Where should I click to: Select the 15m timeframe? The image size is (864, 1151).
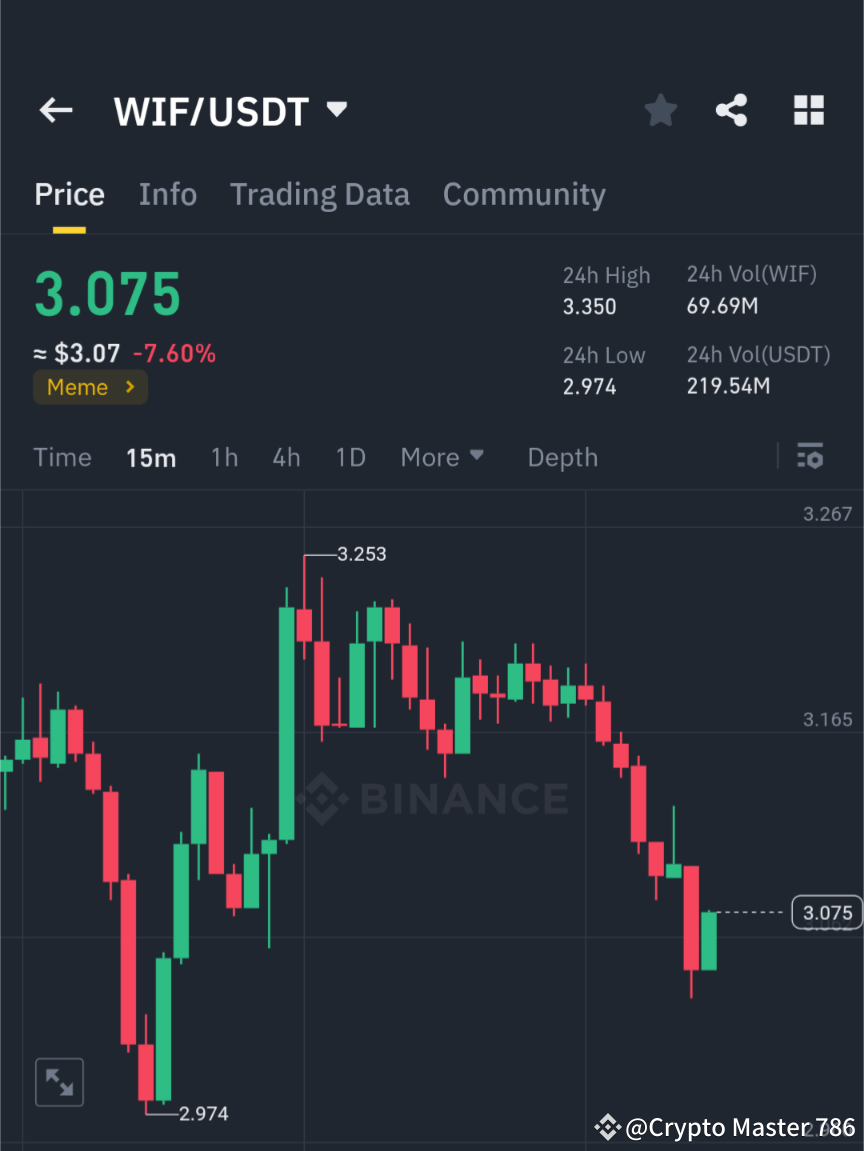(151, 457)
